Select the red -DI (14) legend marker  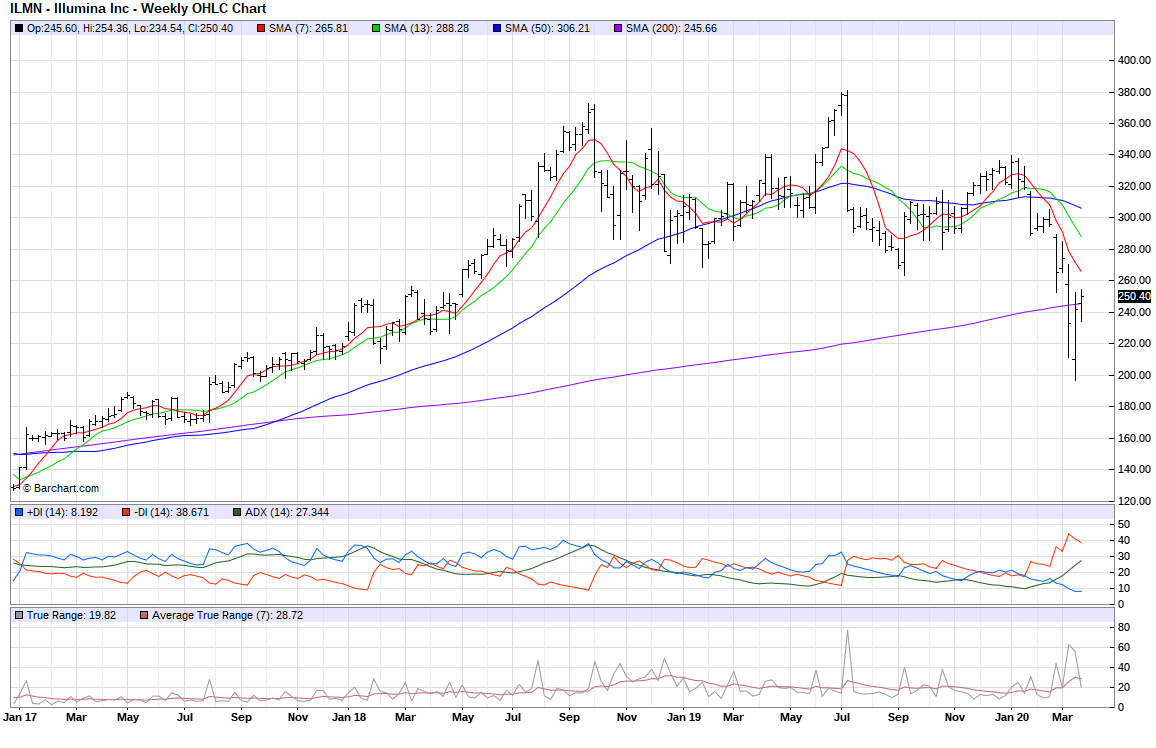click(x=127, y=512)
